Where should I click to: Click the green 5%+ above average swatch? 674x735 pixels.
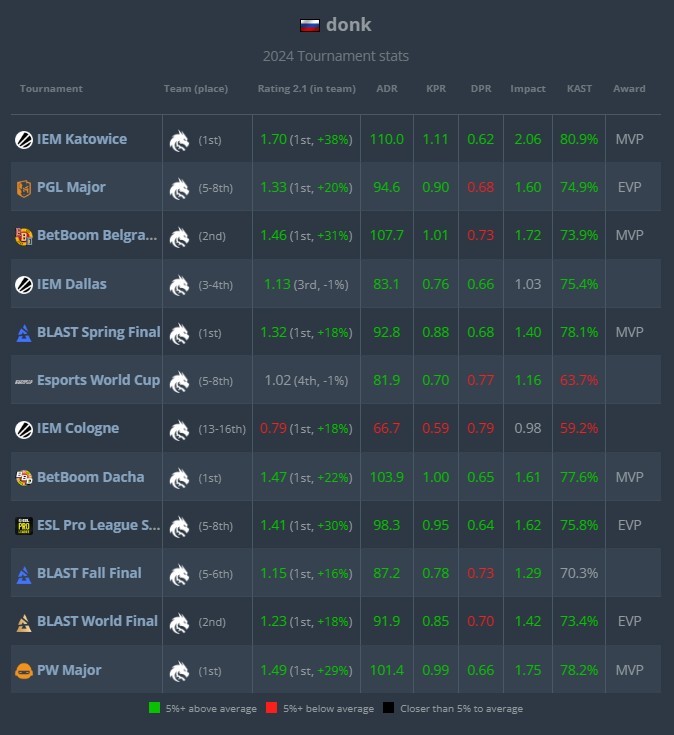[154, 708]
